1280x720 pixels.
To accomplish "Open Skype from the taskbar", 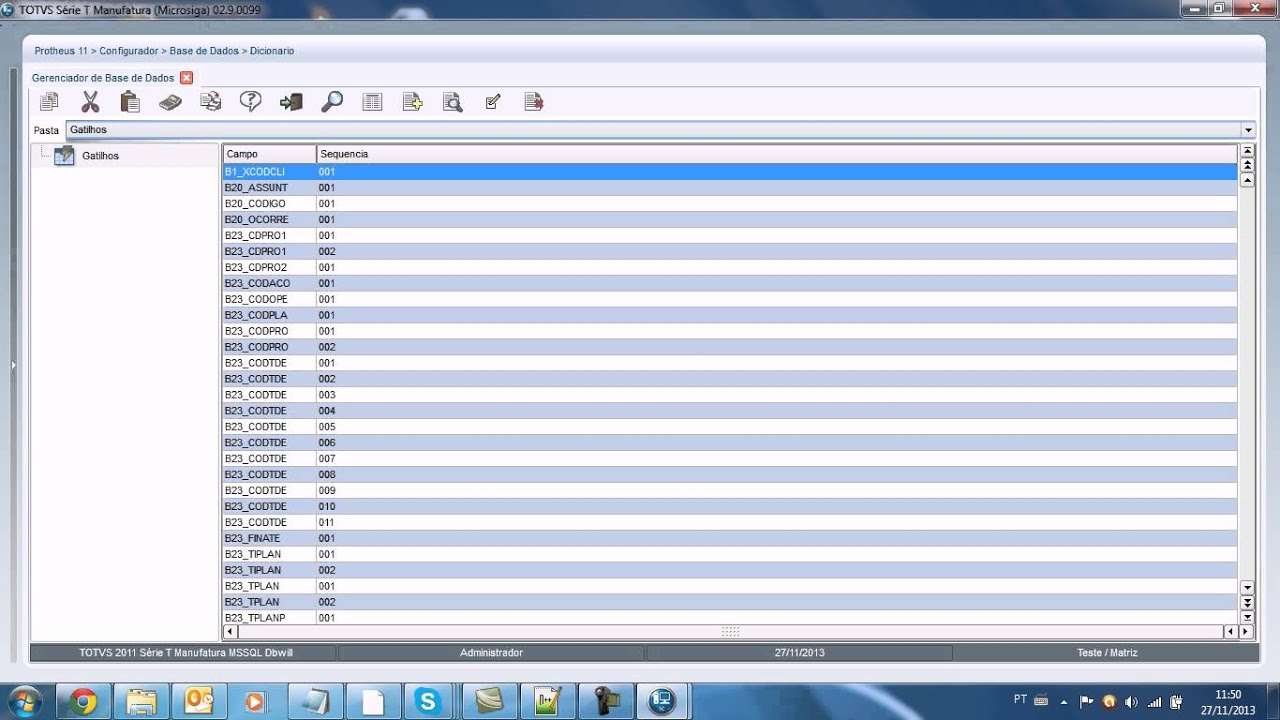I will pos(429,701).
